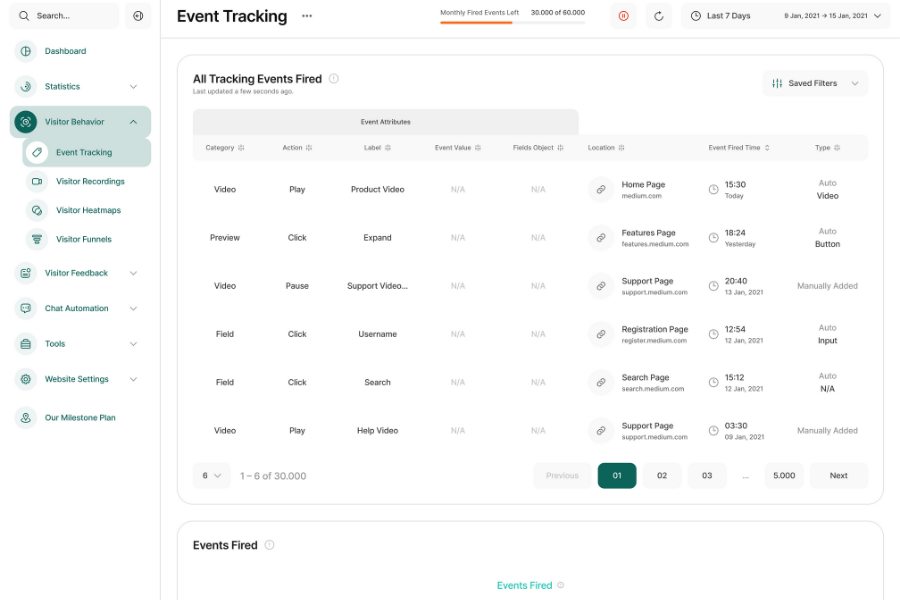This screenshot has width=900, height=600.
Task: Click the Dashboard icon in sidebar
Action: (26, 51)
